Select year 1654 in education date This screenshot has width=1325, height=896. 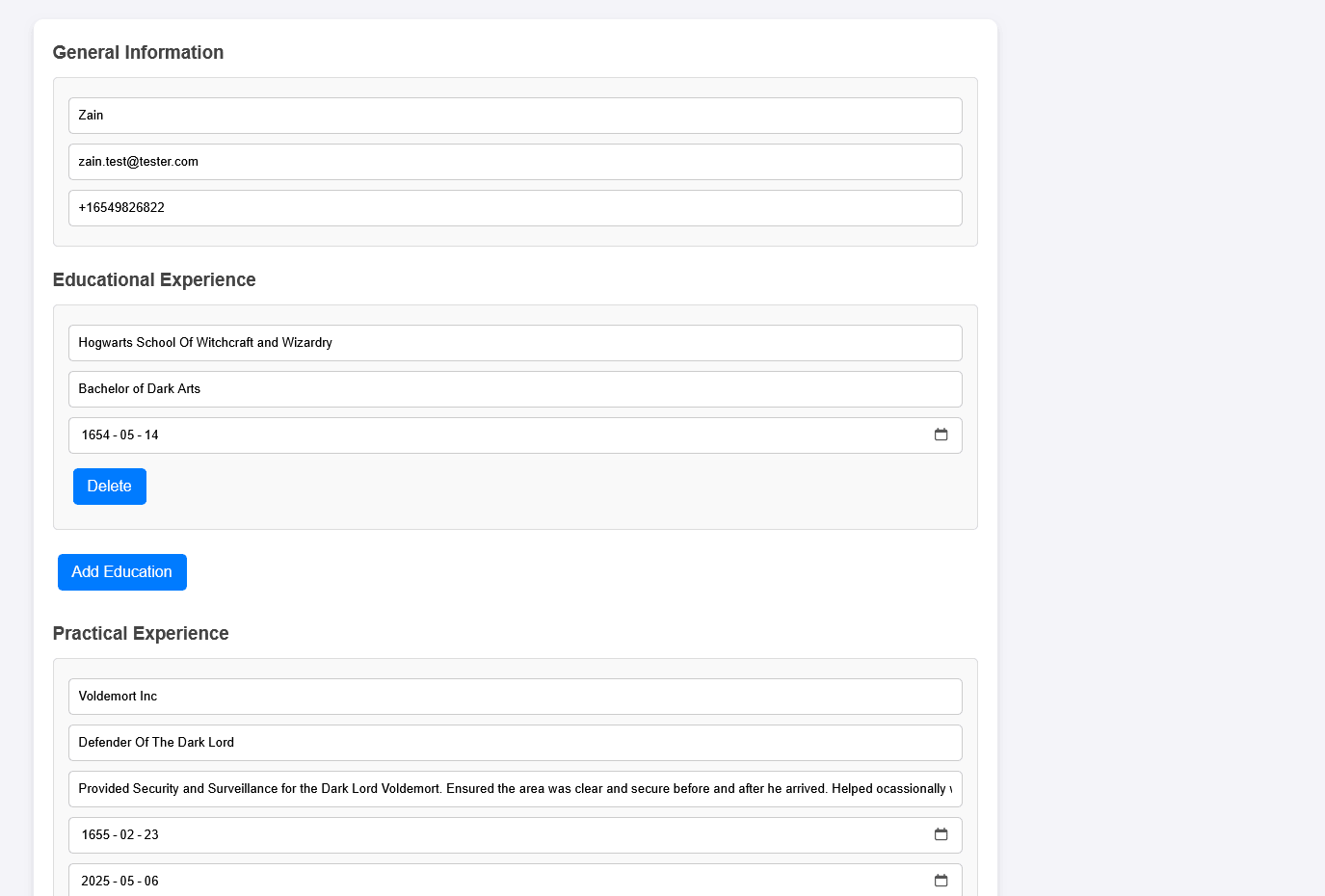point(95,435)
